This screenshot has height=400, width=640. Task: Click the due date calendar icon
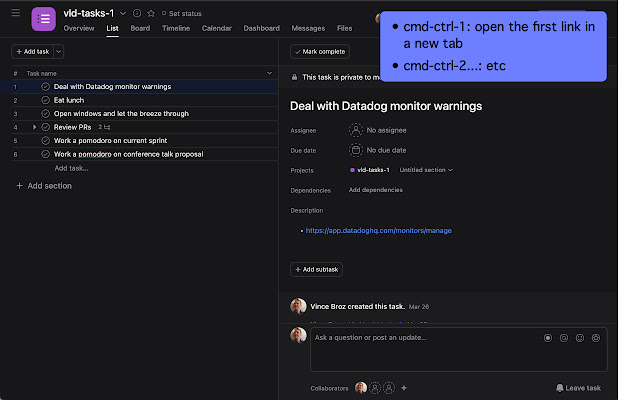click(356, 150)
